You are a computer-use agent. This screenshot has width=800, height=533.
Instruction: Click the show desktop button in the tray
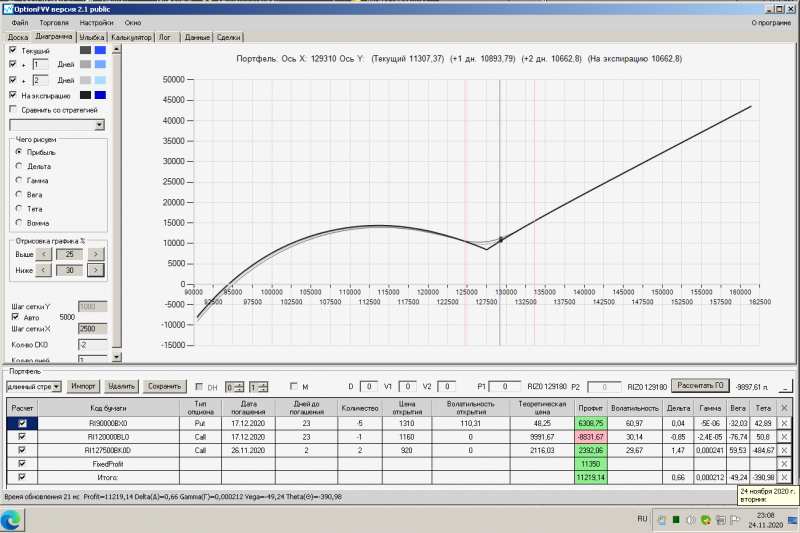(x=792, y=520)
